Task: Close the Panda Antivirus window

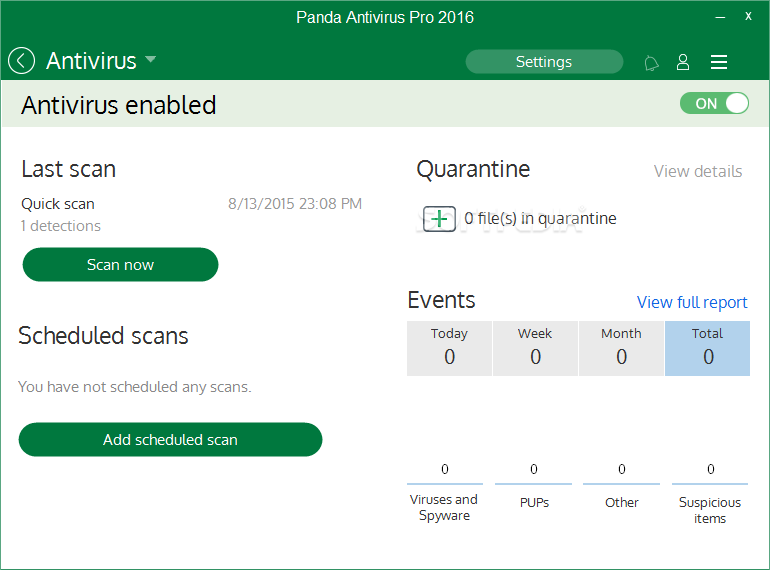Action: (748, 16)
